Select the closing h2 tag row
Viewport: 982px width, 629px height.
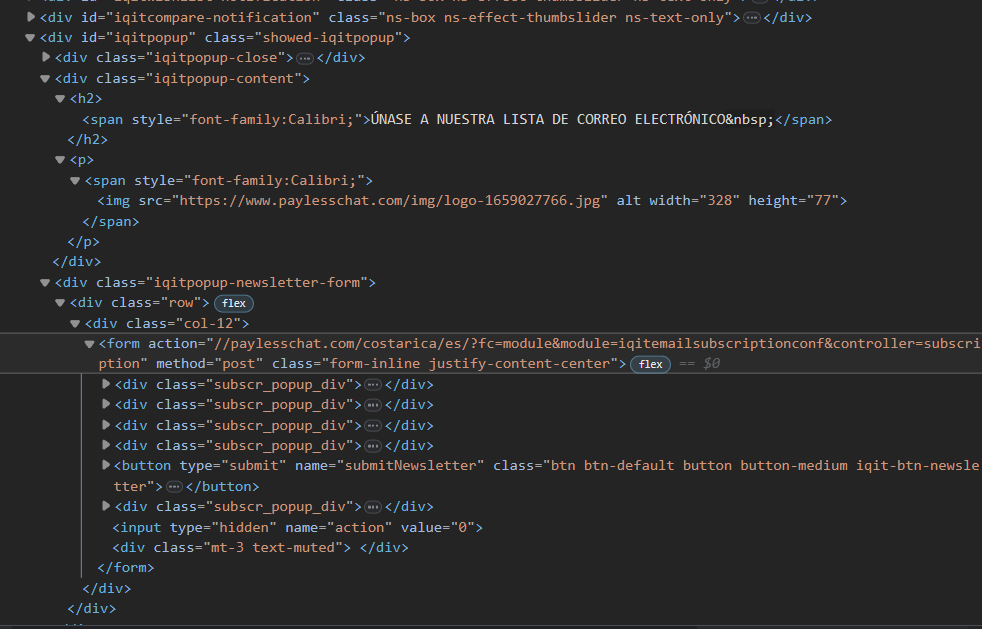[x=88, y=139]
